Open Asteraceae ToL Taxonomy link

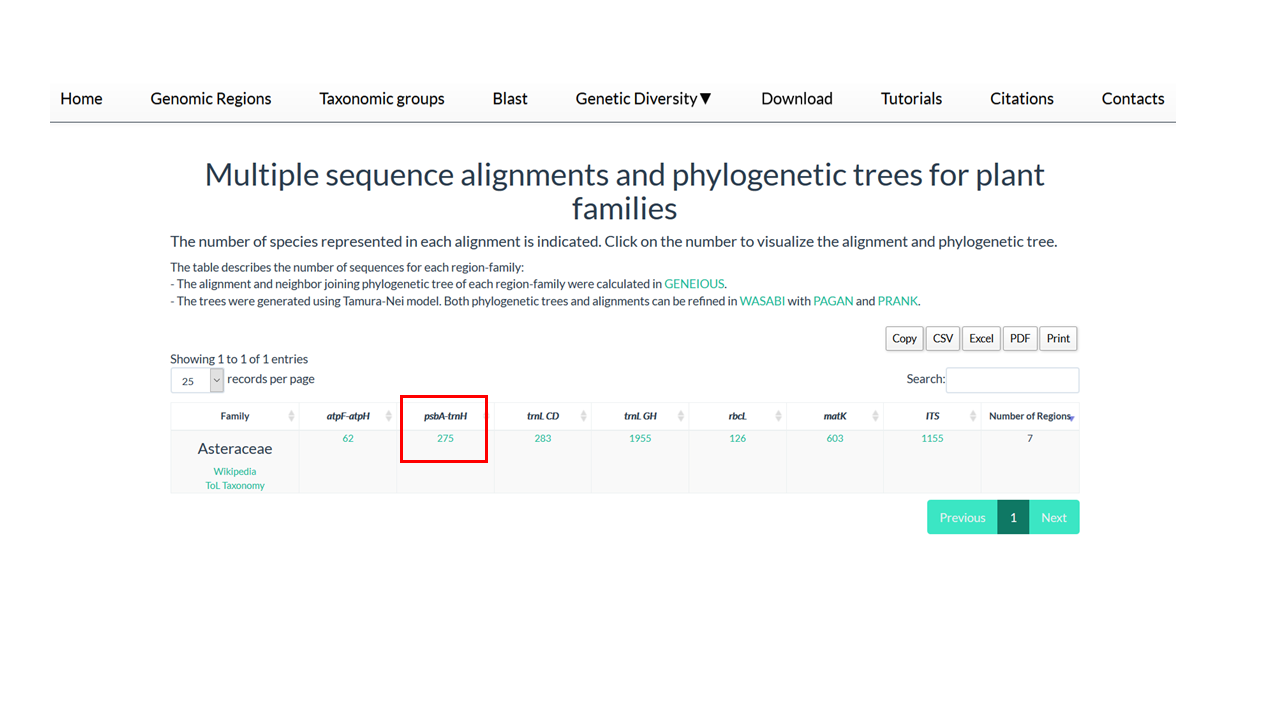coord(235,485)
